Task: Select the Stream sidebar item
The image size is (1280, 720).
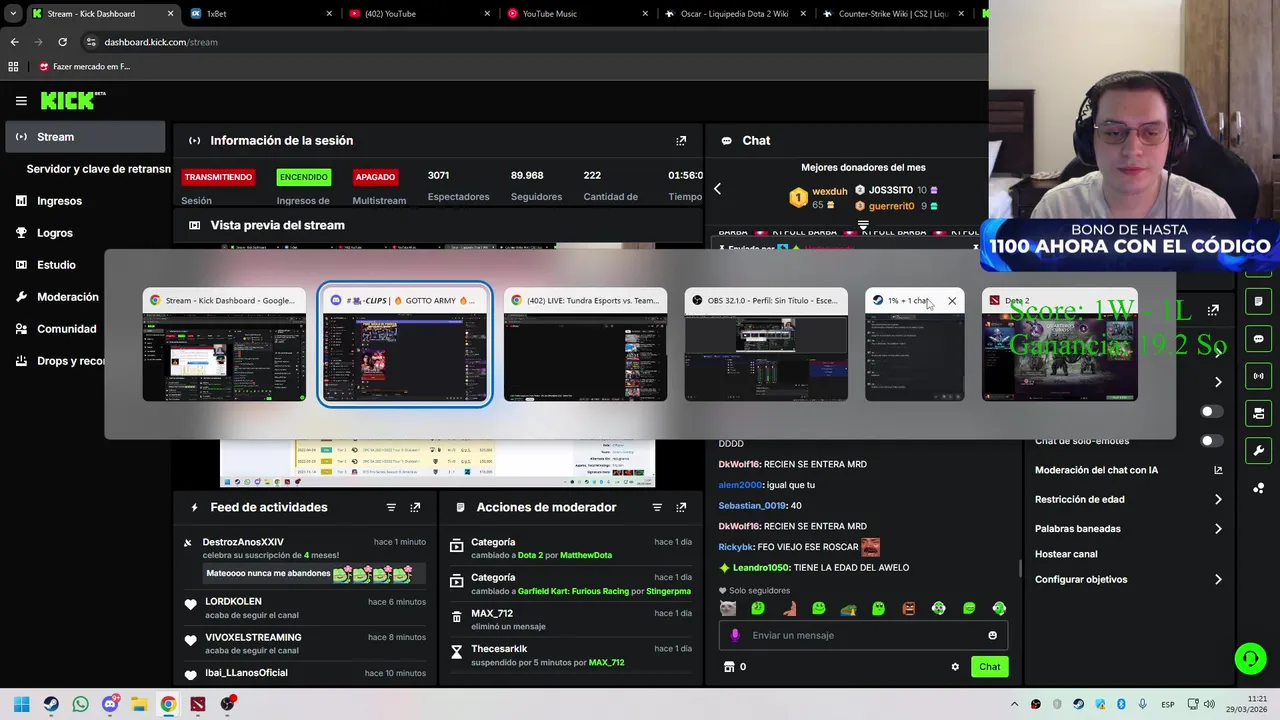Action: [85, 137]
